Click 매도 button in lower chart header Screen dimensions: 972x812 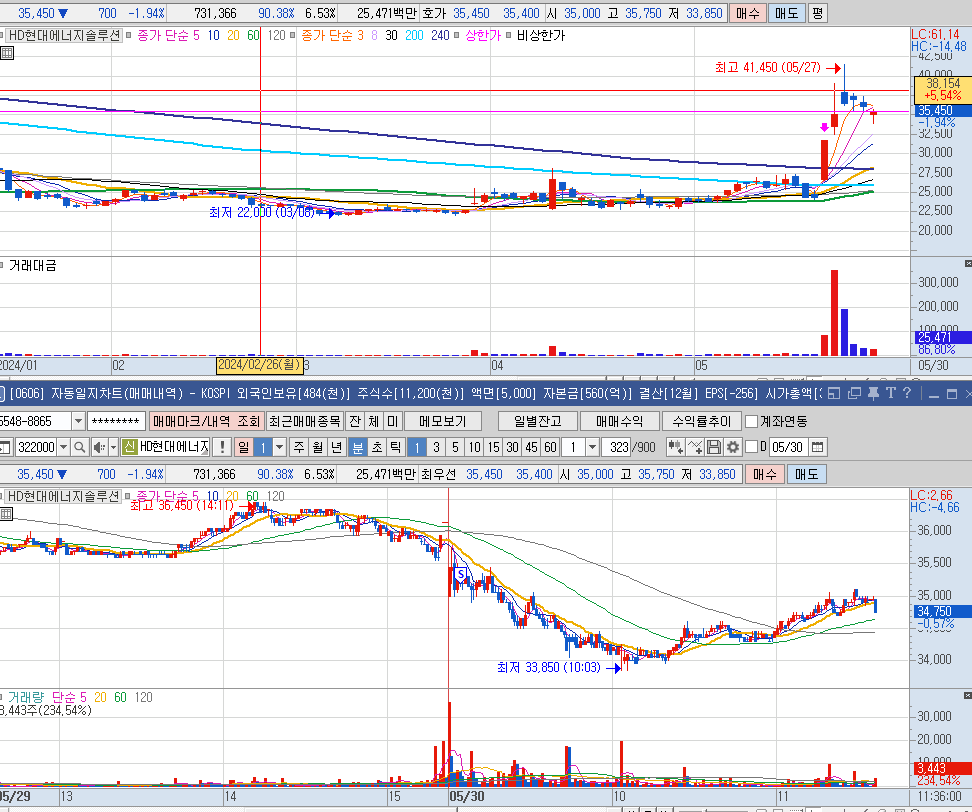[806, 474]
